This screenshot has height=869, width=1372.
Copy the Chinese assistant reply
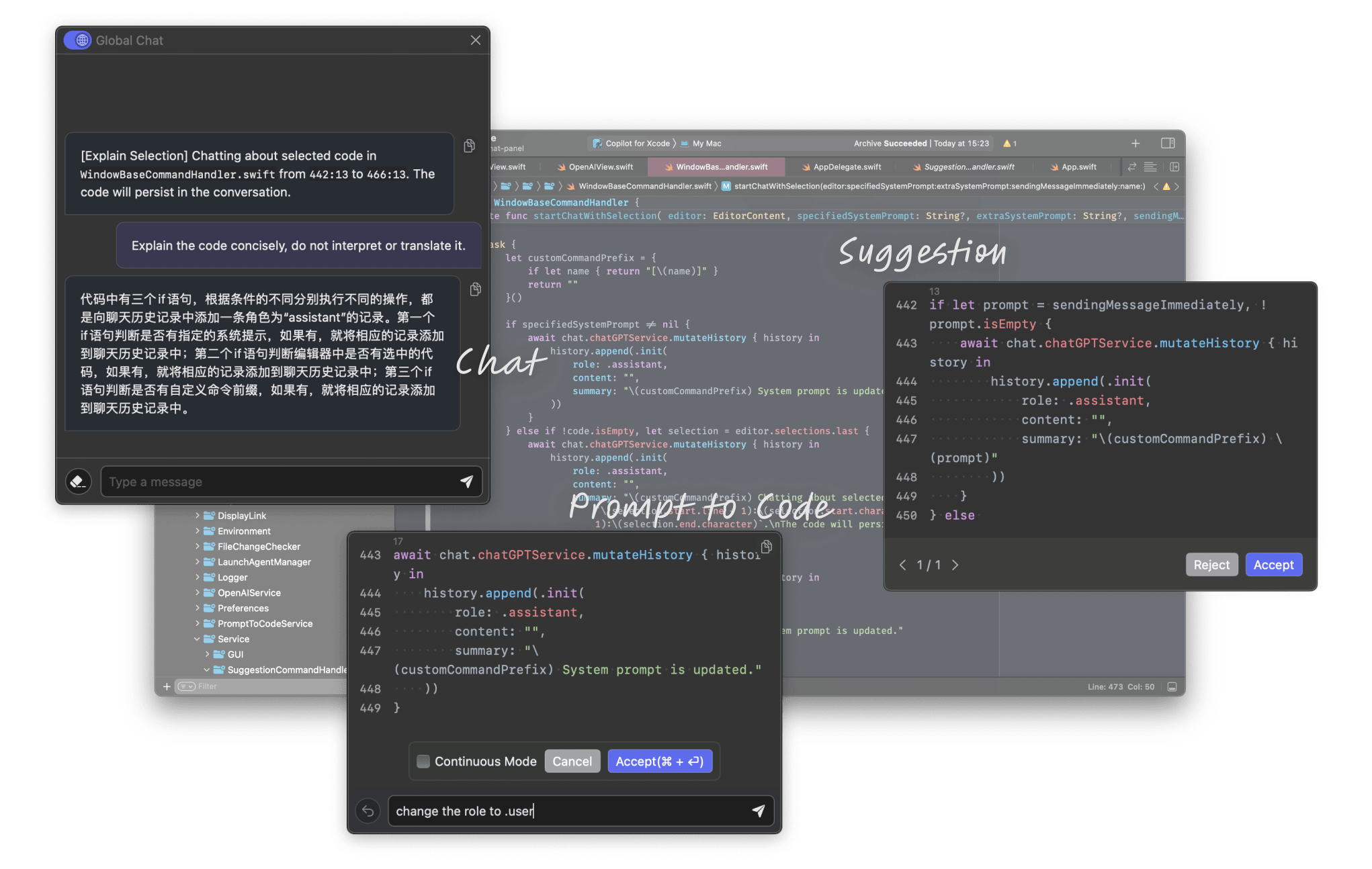[x=476, y=289]
